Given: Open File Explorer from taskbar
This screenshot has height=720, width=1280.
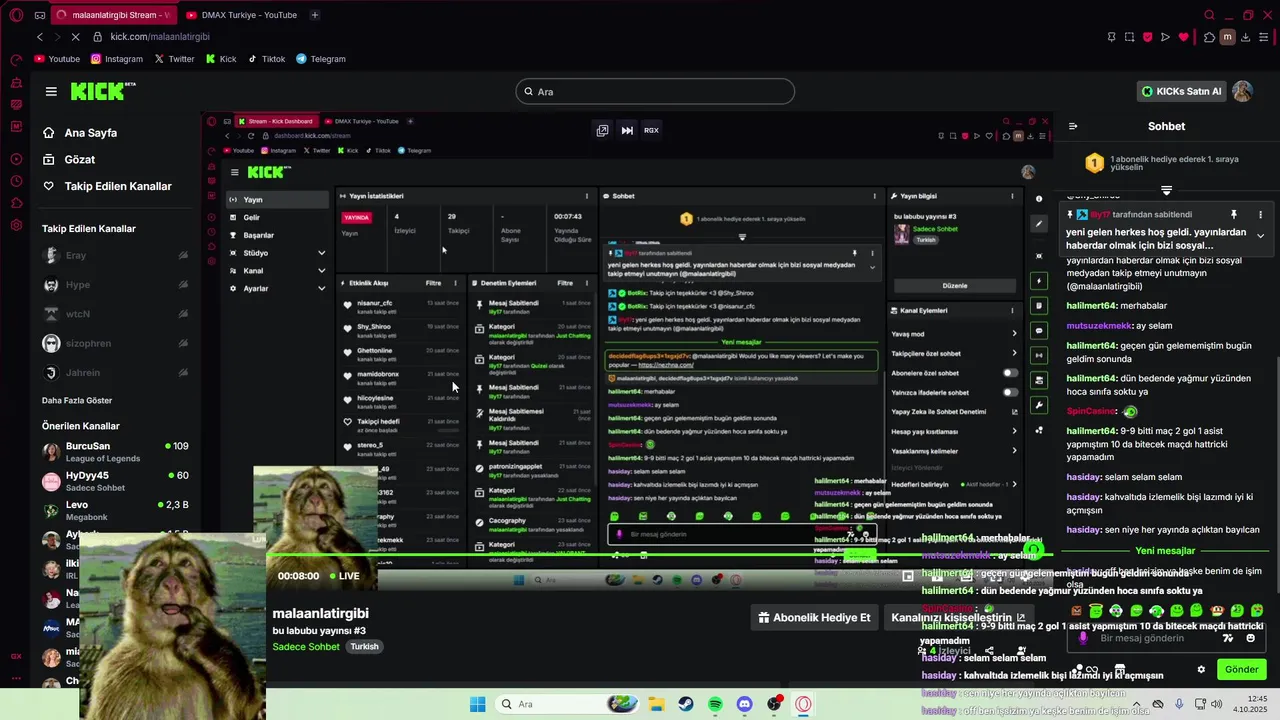Looking at the screenshot, I should tap(657, 704).
